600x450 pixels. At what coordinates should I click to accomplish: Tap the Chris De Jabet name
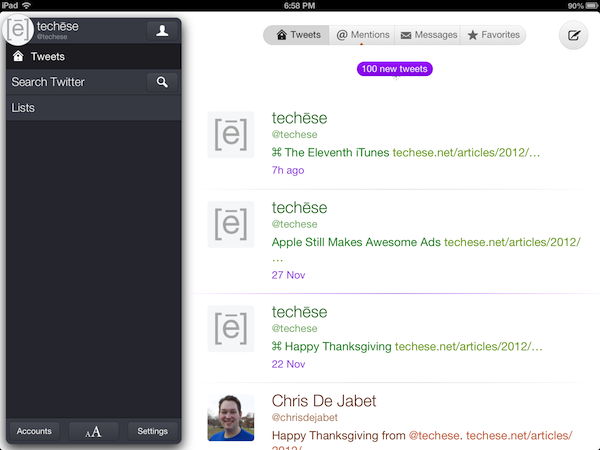(324, 401)
